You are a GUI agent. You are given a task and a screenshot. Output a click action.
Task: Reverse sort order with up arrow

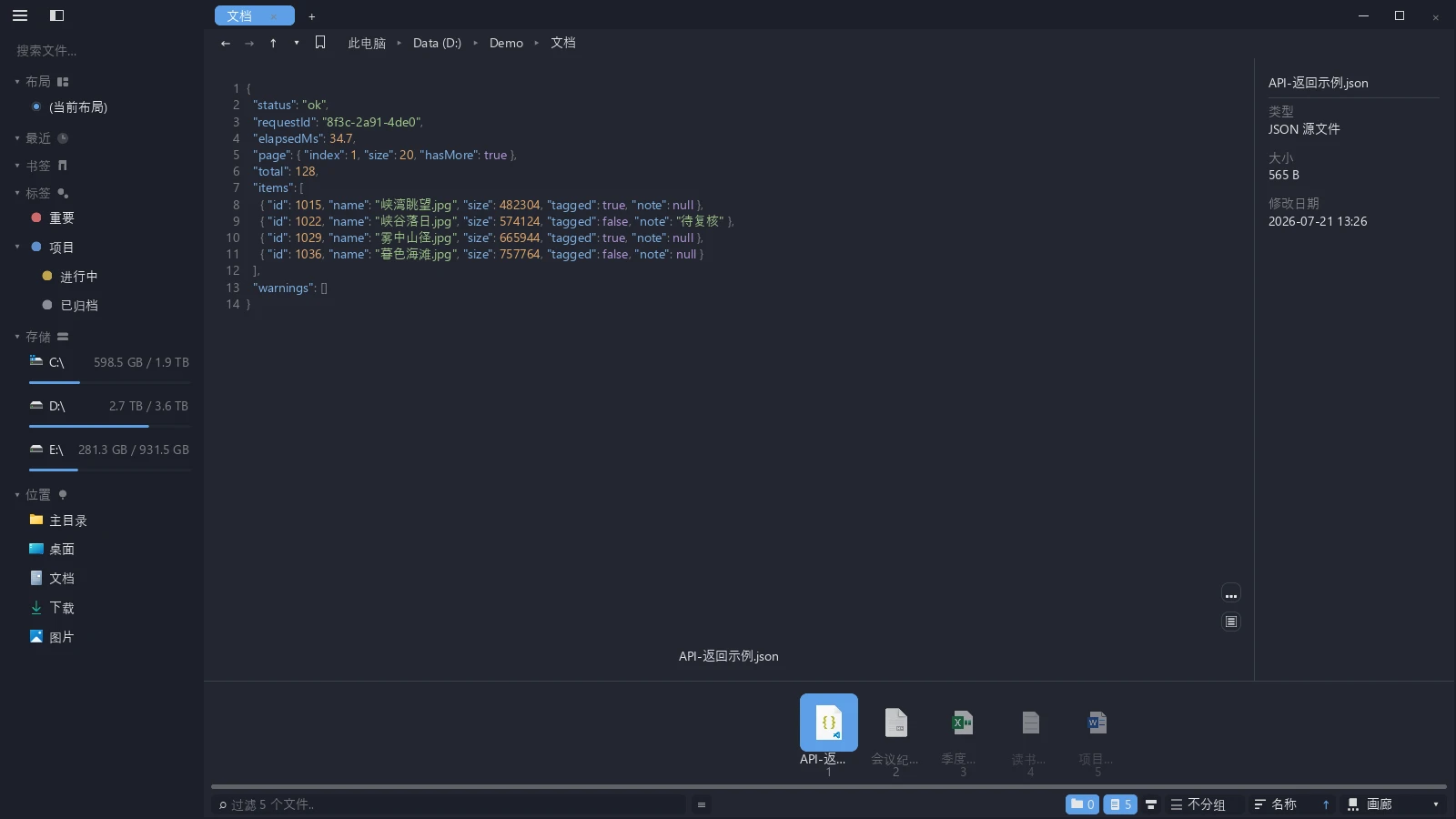coord(1326,804)
